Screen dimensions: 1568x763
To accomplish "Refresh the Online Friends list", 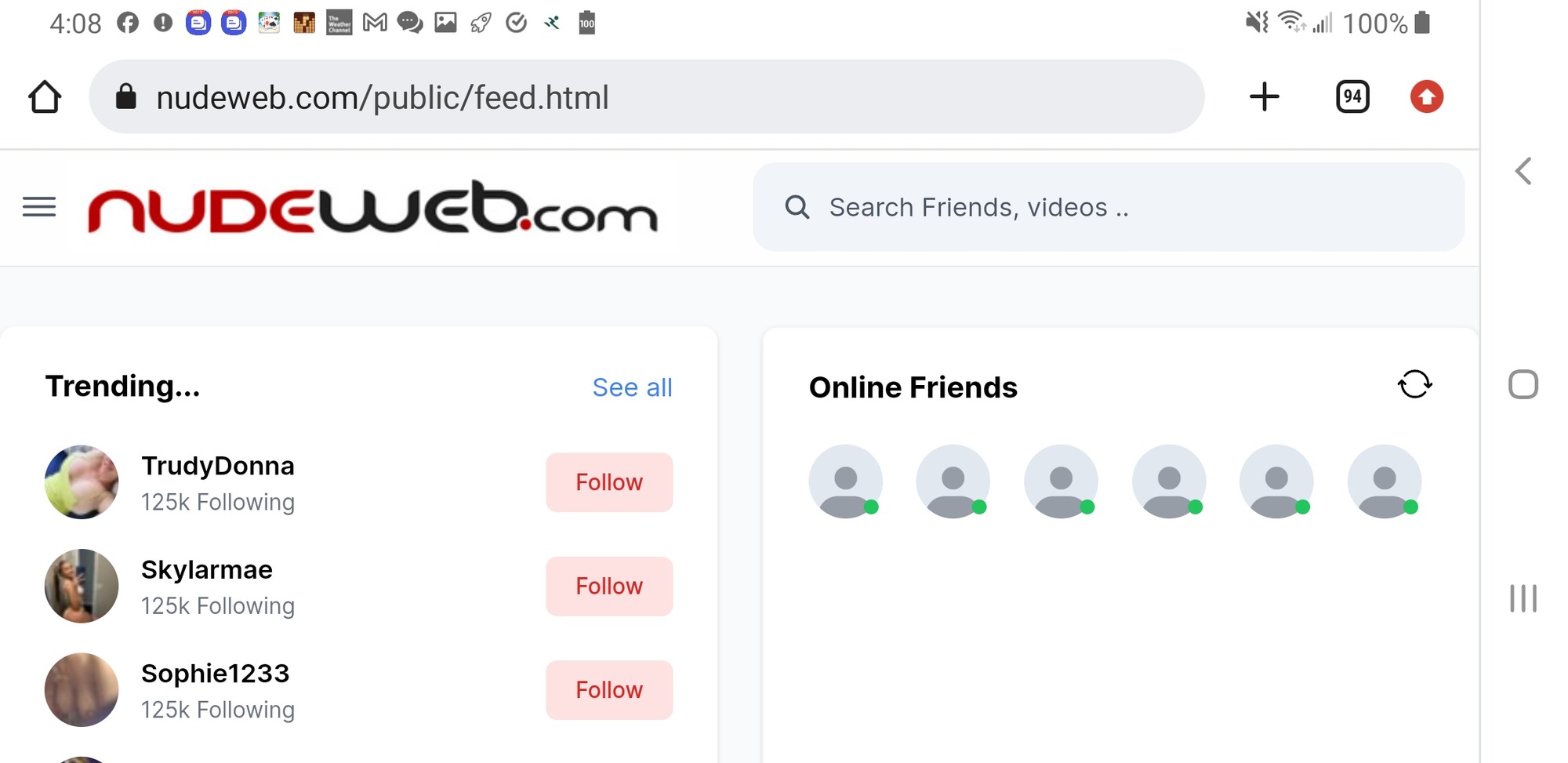I will click(x=1414, y=384).
